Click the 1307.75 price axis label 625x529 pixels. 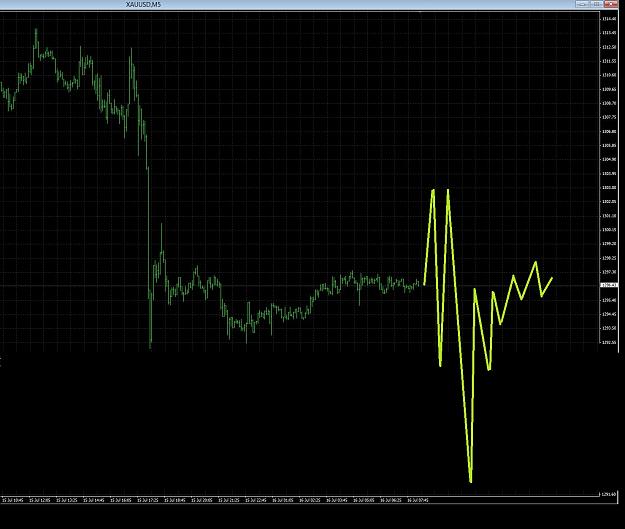[609, 117]
